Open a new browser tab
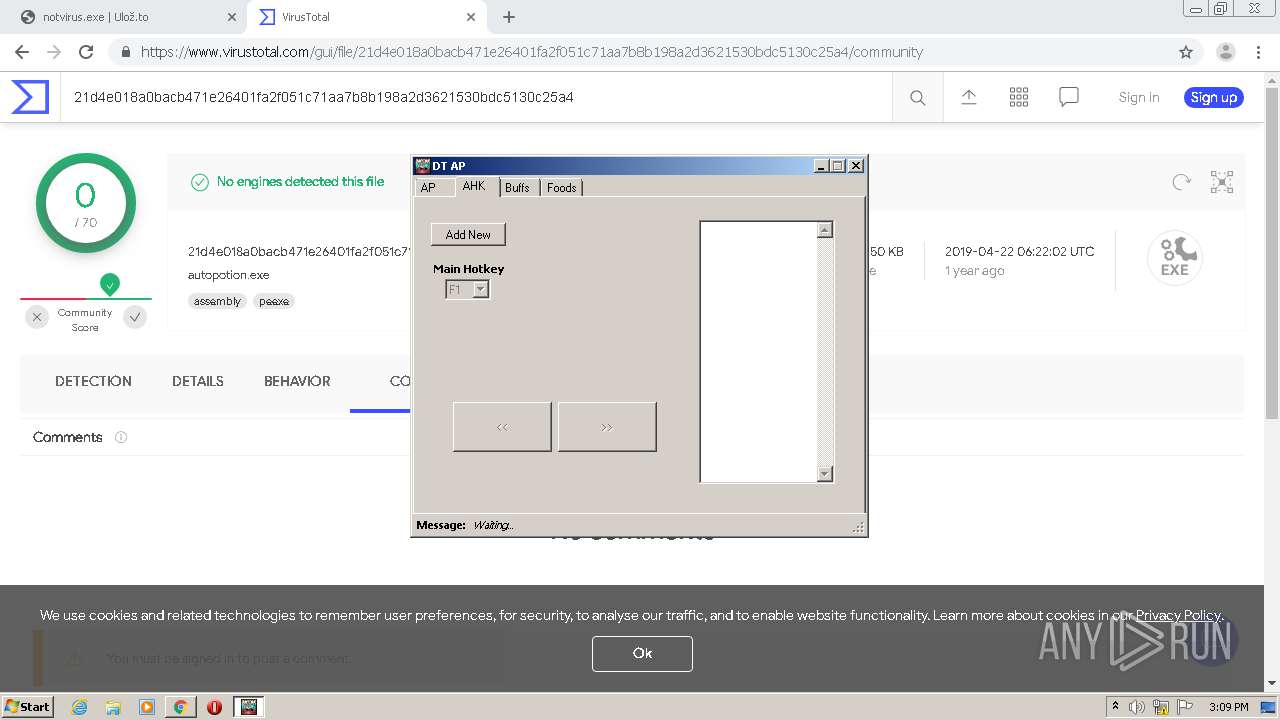The width and height of the screenshot is (1280, 720). point(509,17)
